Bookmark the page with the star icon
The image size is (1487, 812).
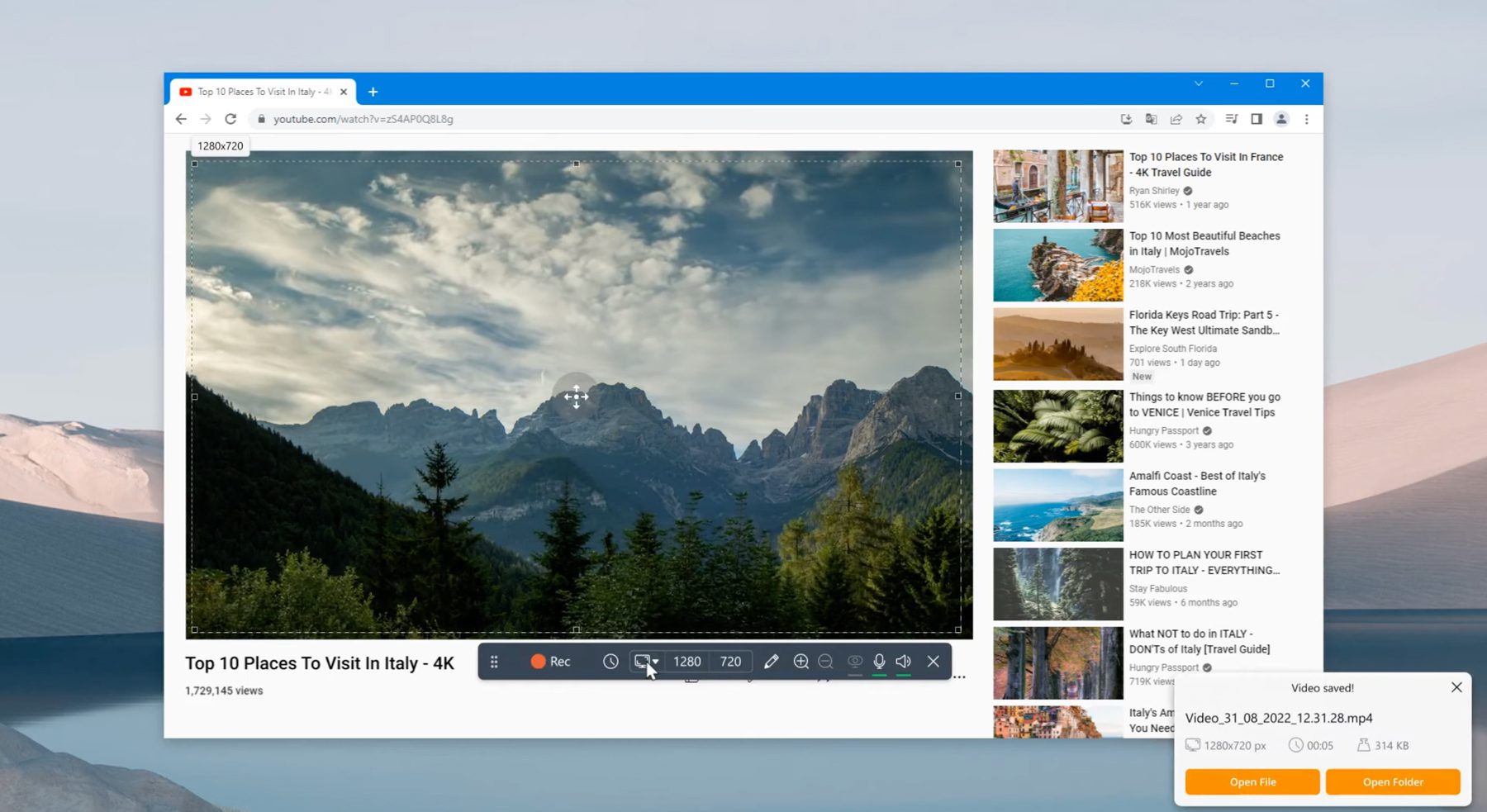coord(1202,119)
